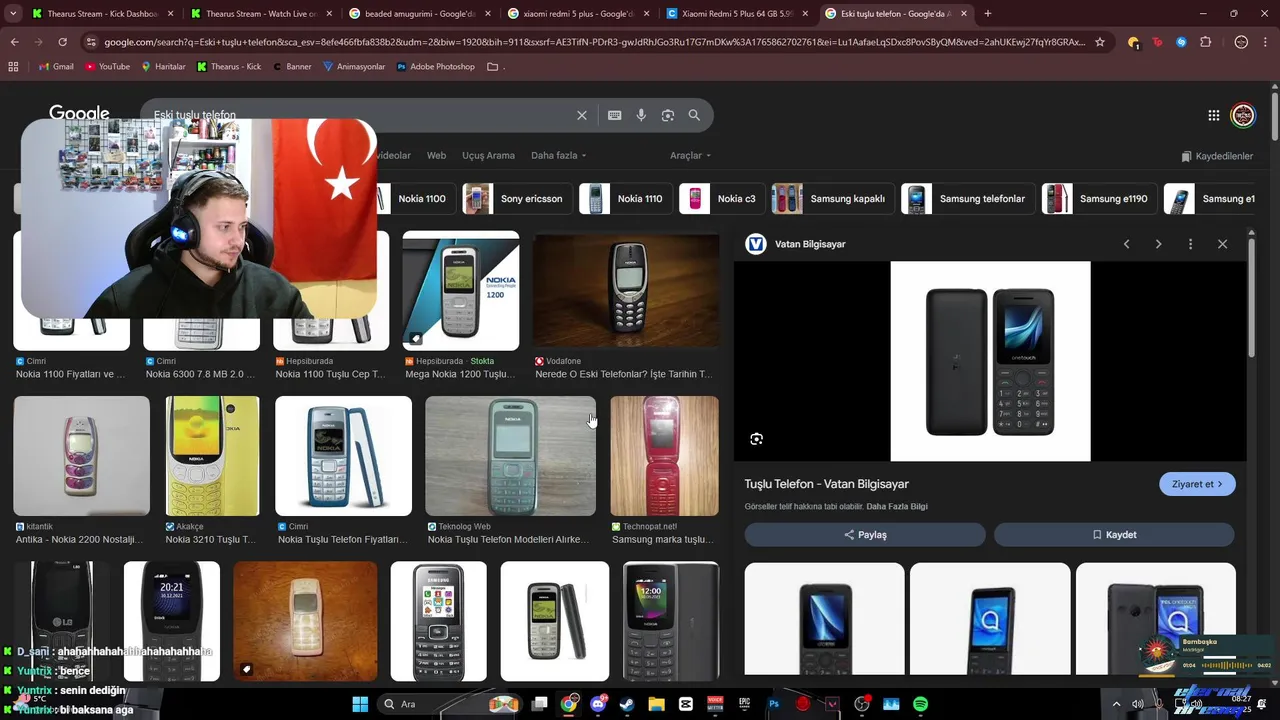Filter results by the Samsung kapaklı chip
The height and width of the screenshot is (720, 1280).
pos(833,199)
